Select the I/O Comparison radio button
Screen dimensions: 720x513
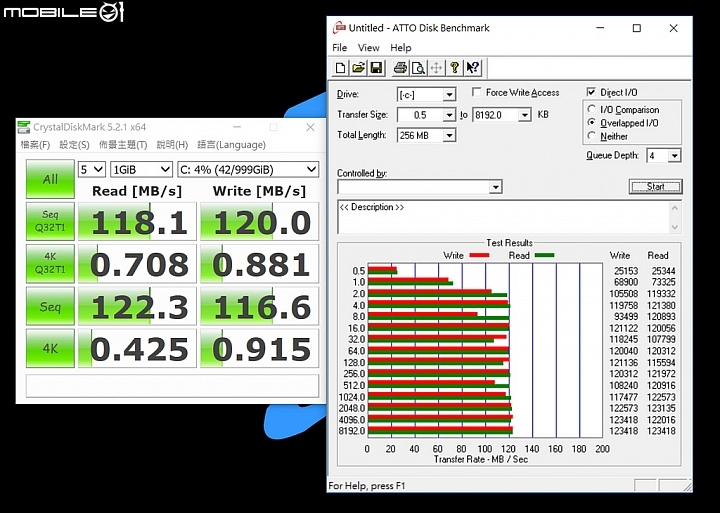pos(591,109)
